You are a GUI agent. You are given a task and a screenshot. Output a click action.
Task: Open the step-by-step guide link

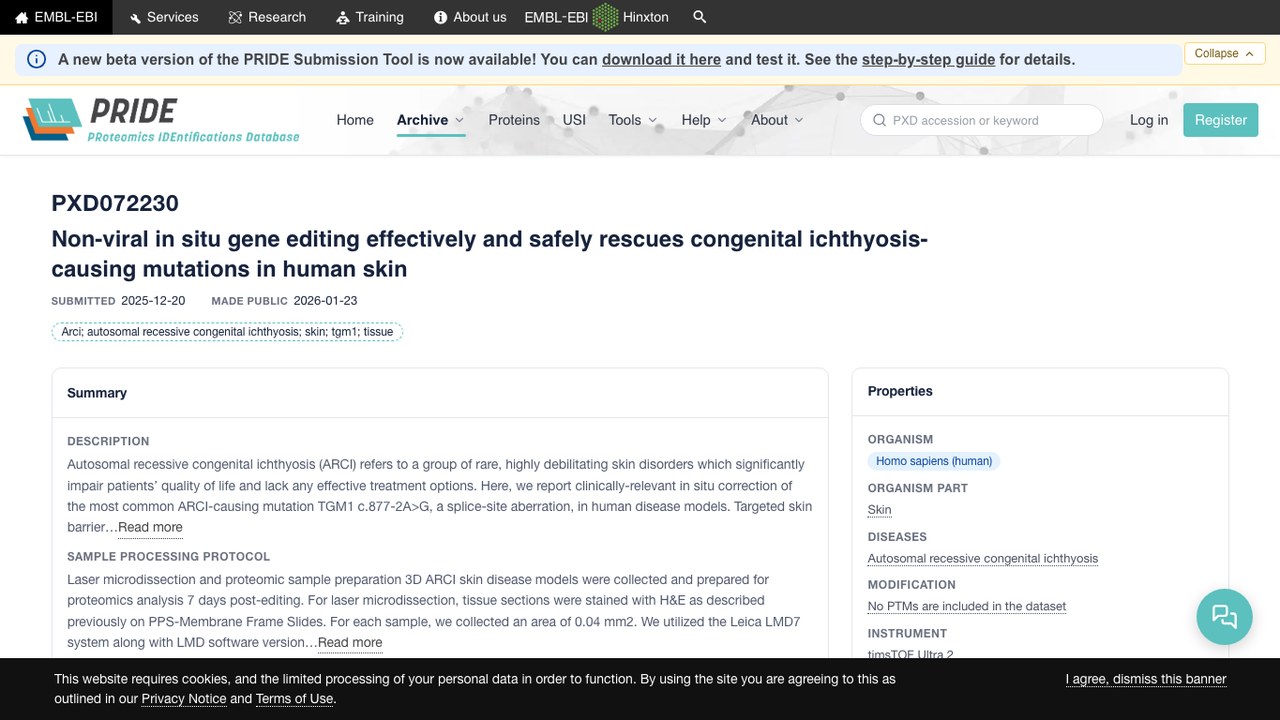tap(928, 59)
